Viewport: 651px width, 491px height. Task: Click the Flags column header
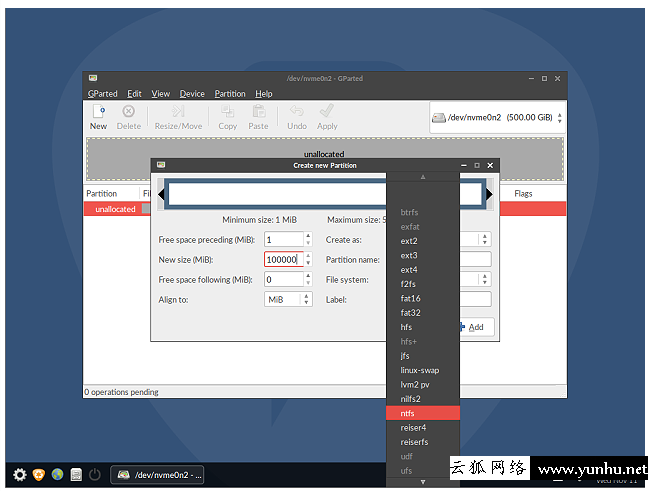(523, 193)
